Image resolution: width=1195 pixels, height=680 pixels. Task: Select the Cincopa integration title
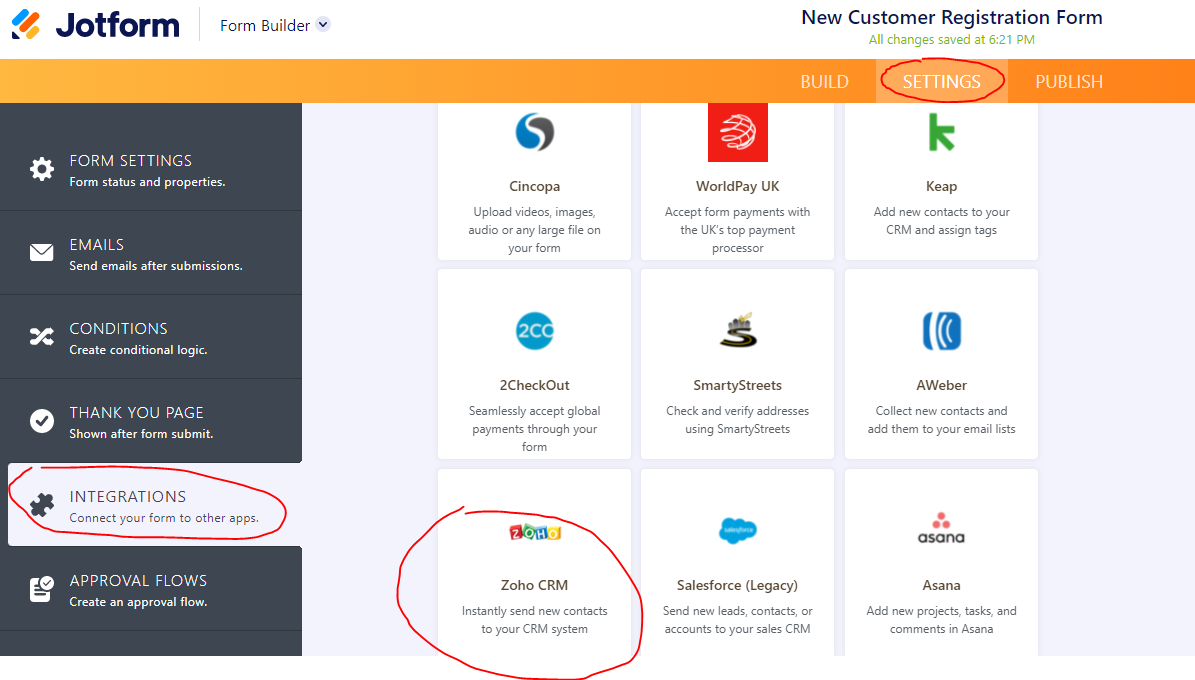pyautogui.click(x=534, y=186)
